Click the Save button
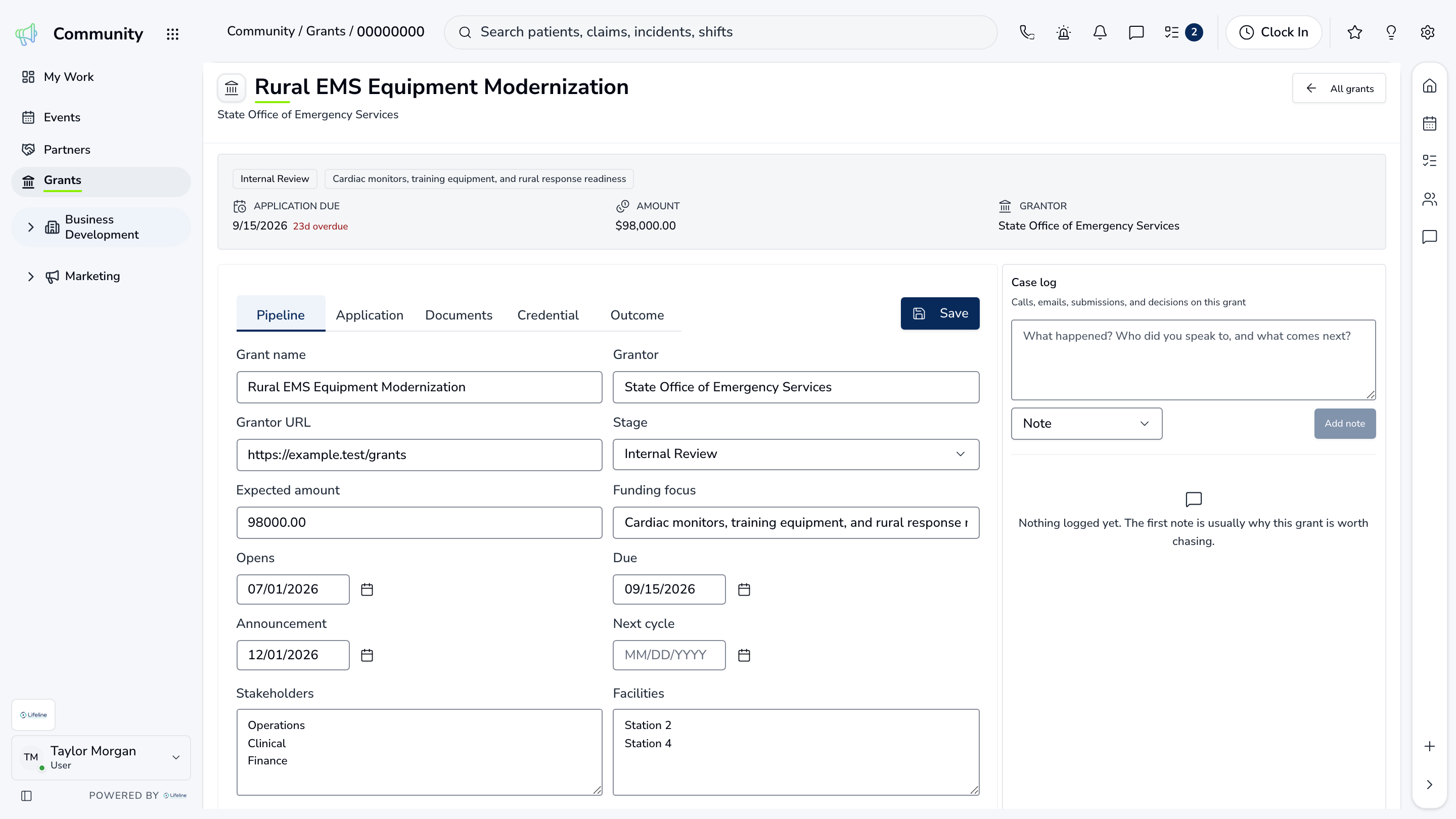 940,313
